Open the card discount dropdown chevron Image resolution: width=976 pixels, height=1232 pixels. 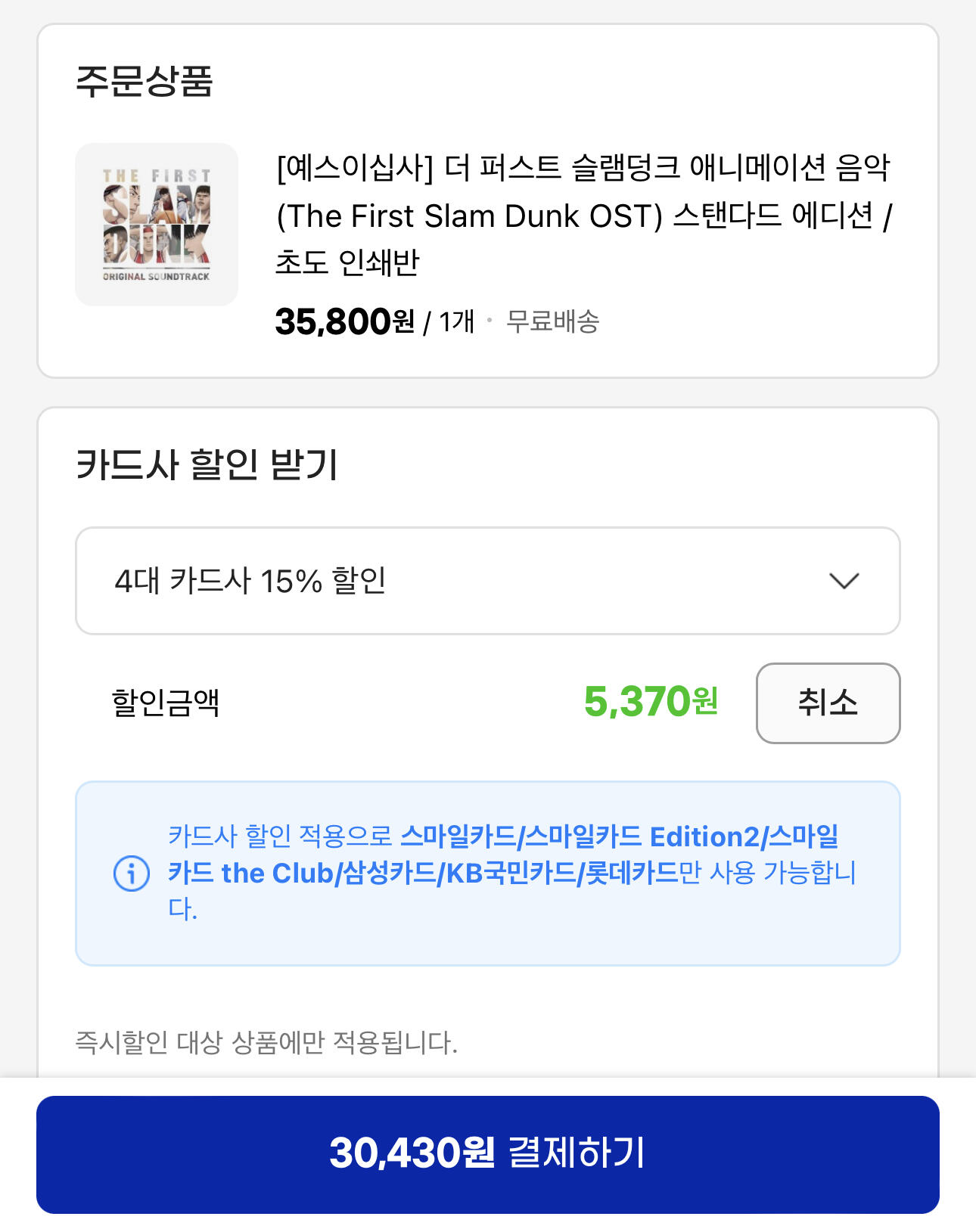(844, 581)
